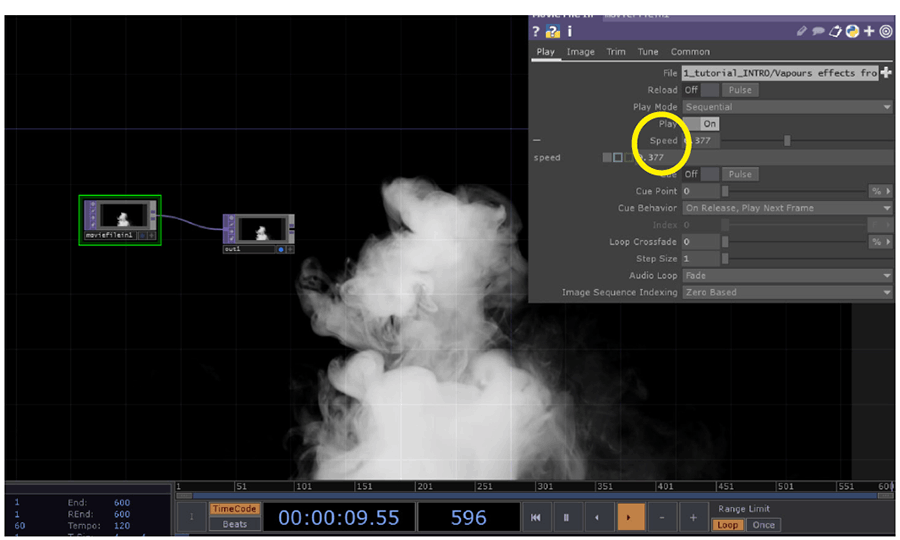
Task: Select Once range limit mode
Action: coord(763,525)
